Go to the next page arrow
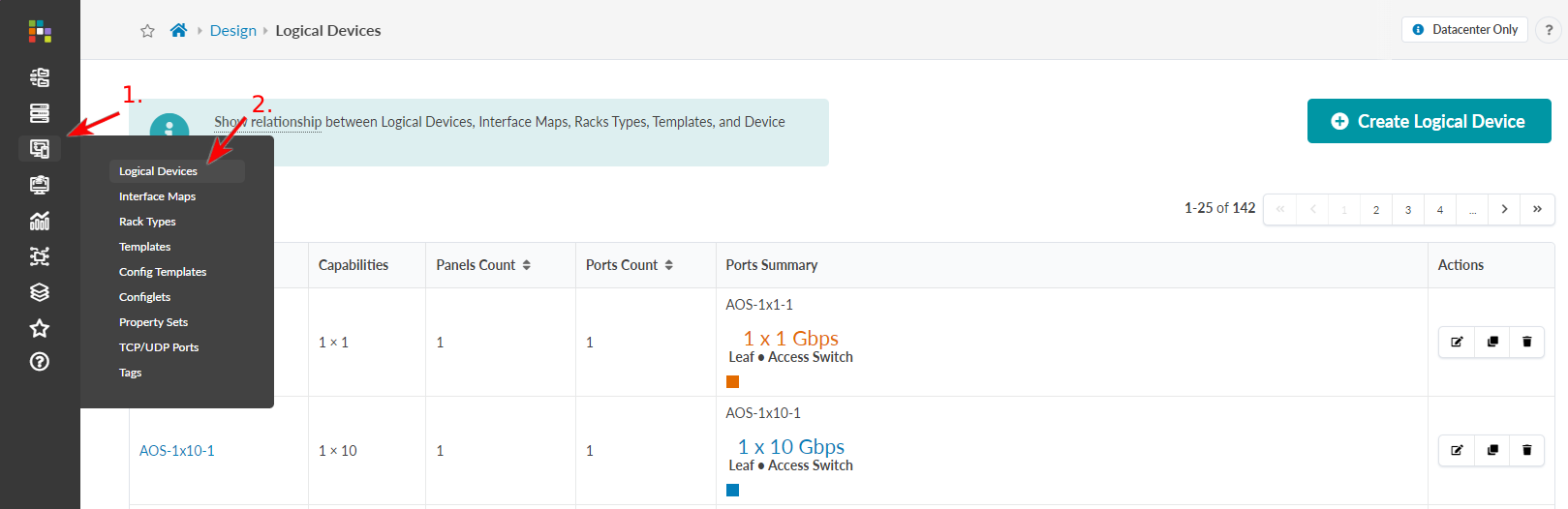 pos(1504,209)
